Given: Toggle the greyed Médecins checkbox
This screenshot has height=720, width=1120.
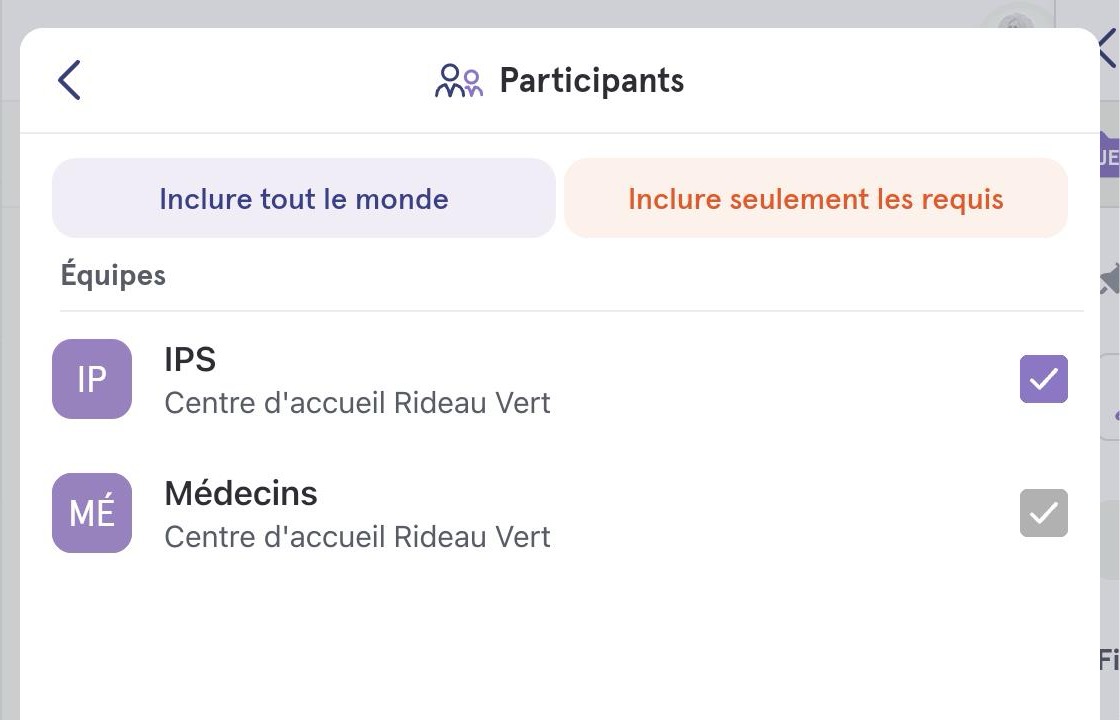Looking at the screenshot, I should point(1044,513).
